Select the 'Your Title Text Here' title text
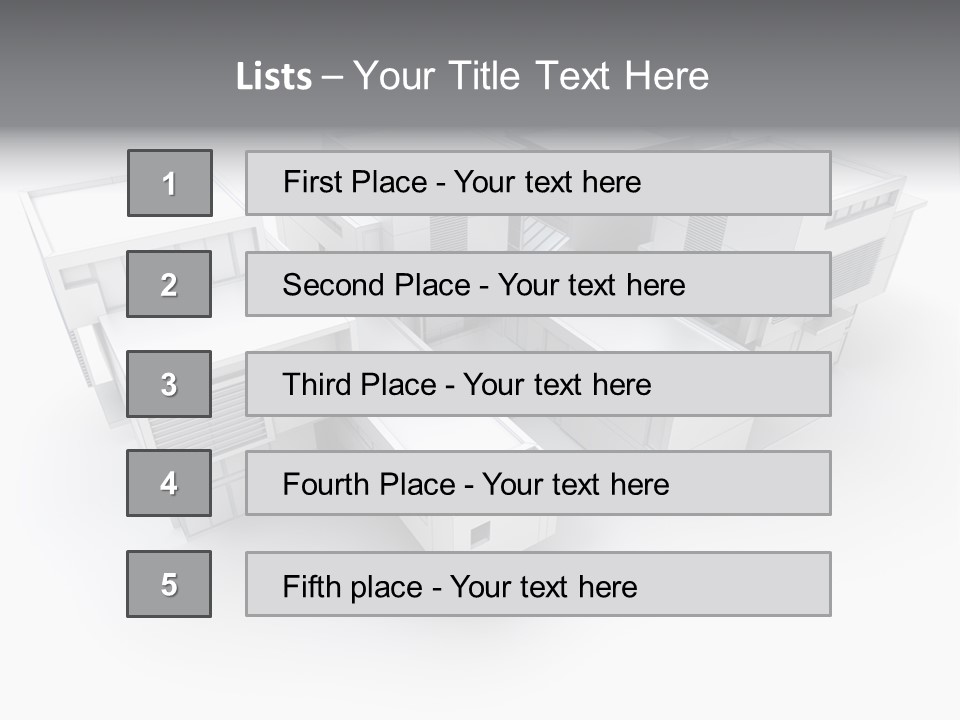This screenshot has width=960, height=720. click(531, 76)
